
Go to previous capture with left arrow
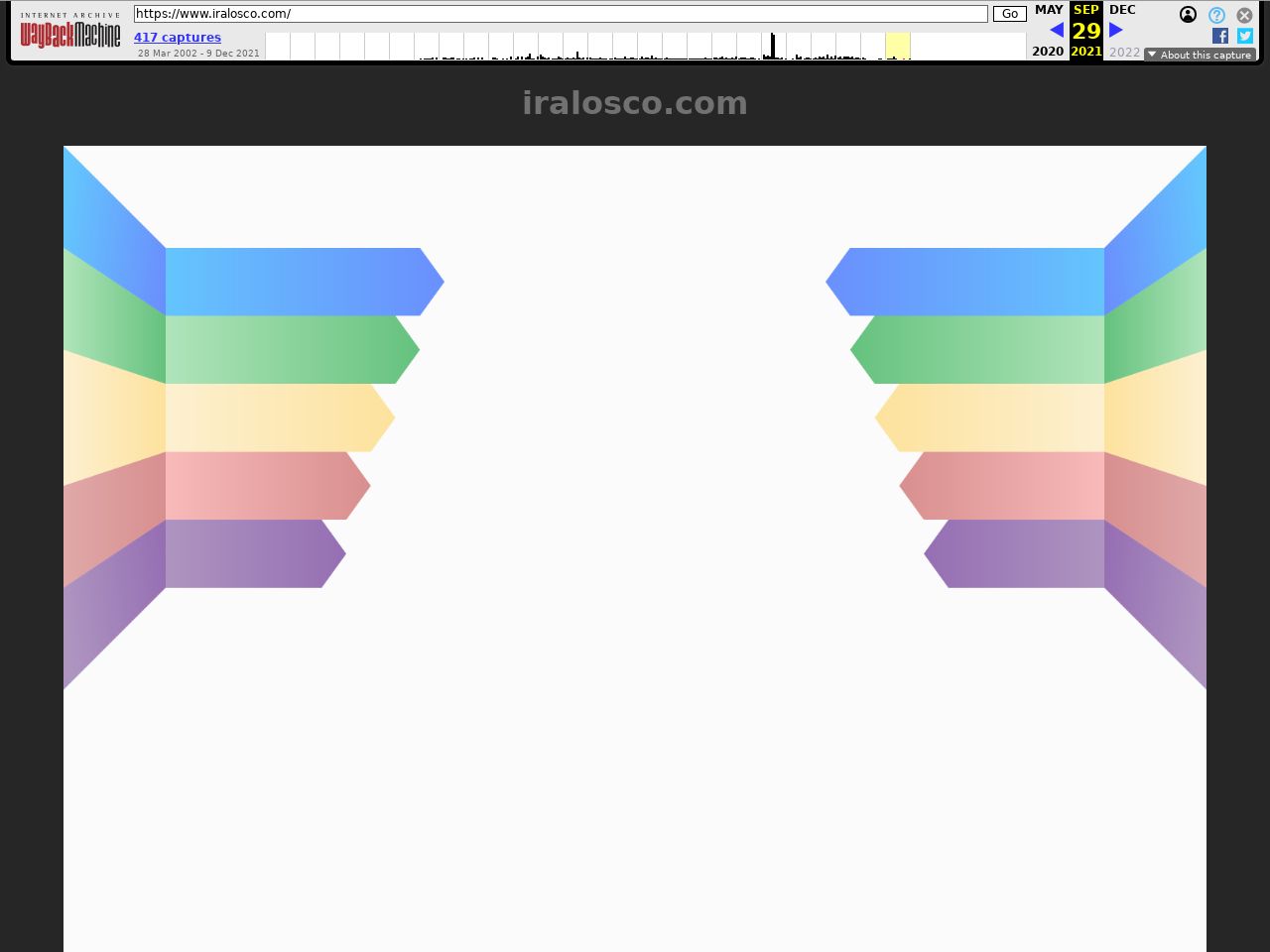pyautogui.click(x=1056, y=30)
